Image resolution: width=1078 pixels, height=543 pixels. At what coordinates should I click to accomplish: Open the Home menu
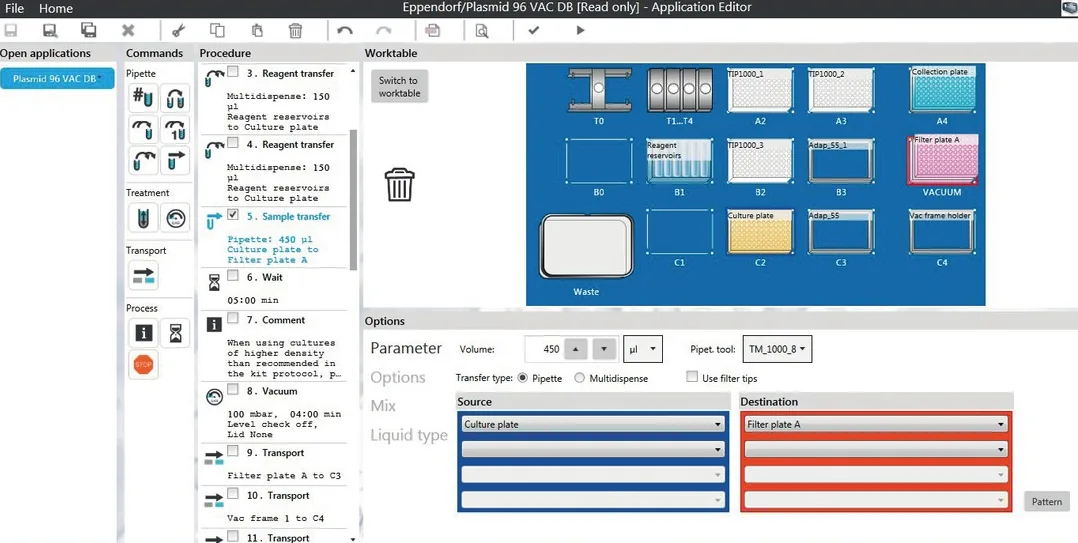point(56,8)
